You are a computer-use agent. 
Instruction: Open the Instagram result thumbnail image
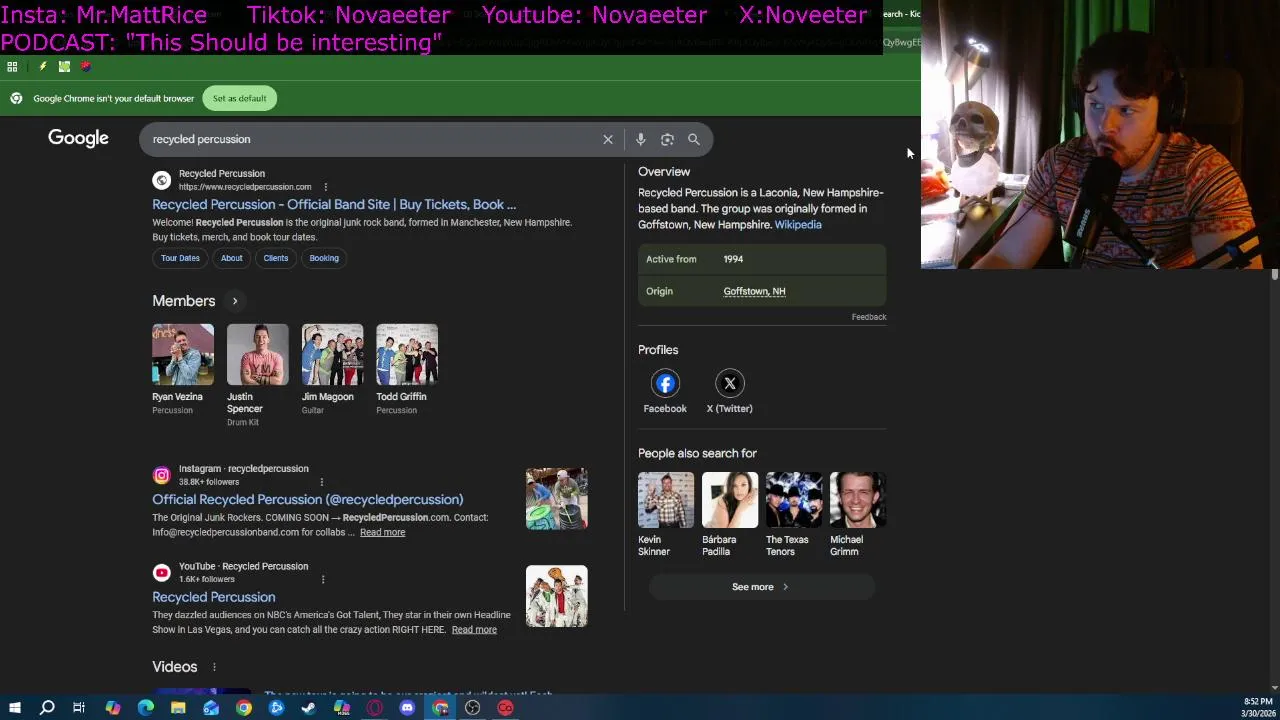point(557,499)
